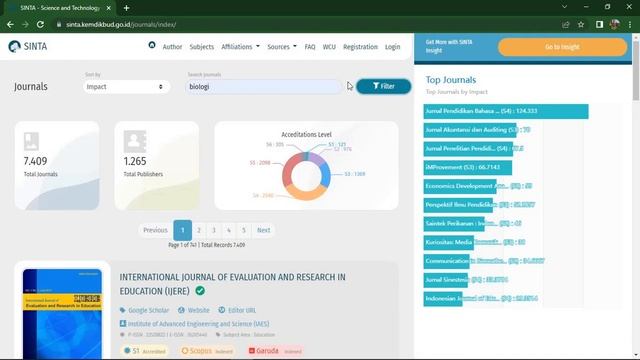Click the Filter button

pos(384,86)
